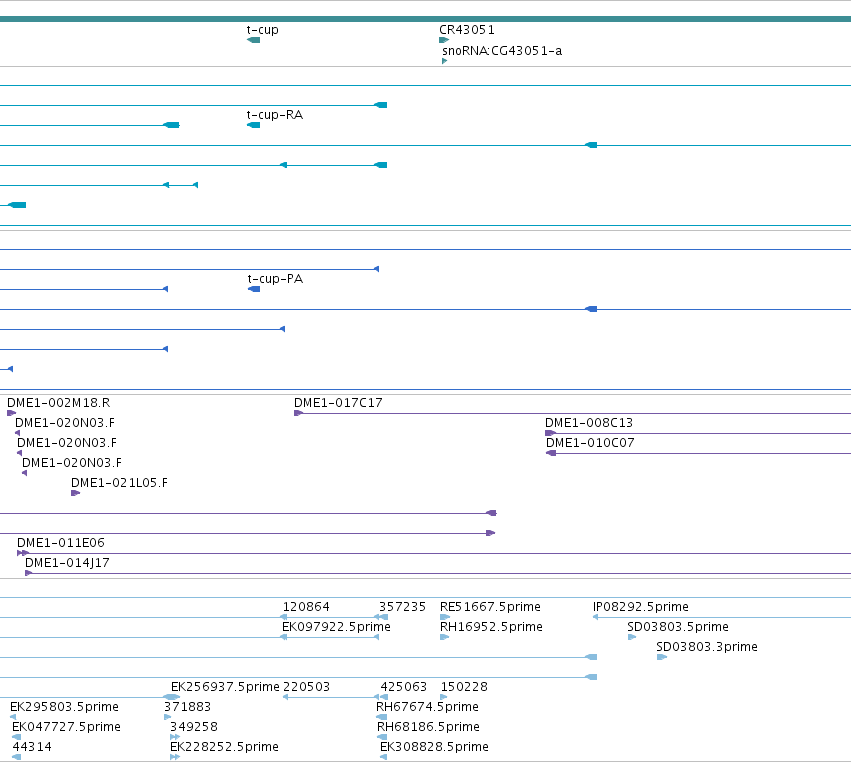Screen dimensions: 851x762
Task: Select EST label 425063
Action: [404, 687]
